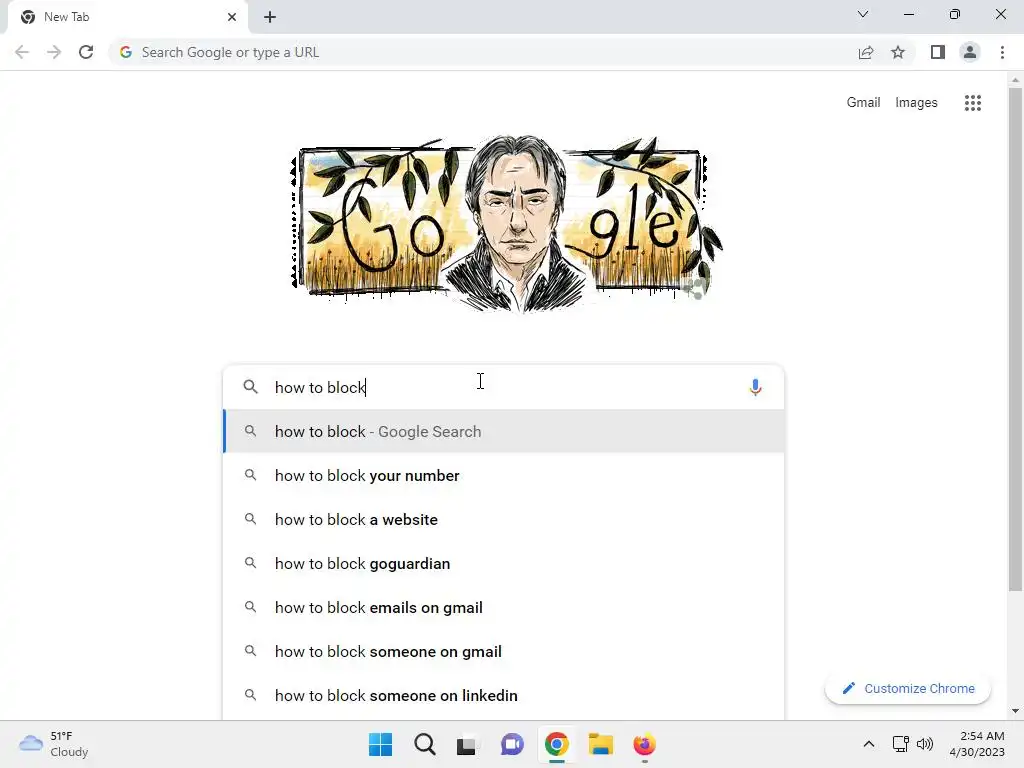Click the search box containing 'how to block'
The width and height of the screenshot is (1024, 768).
pos(503,387)
